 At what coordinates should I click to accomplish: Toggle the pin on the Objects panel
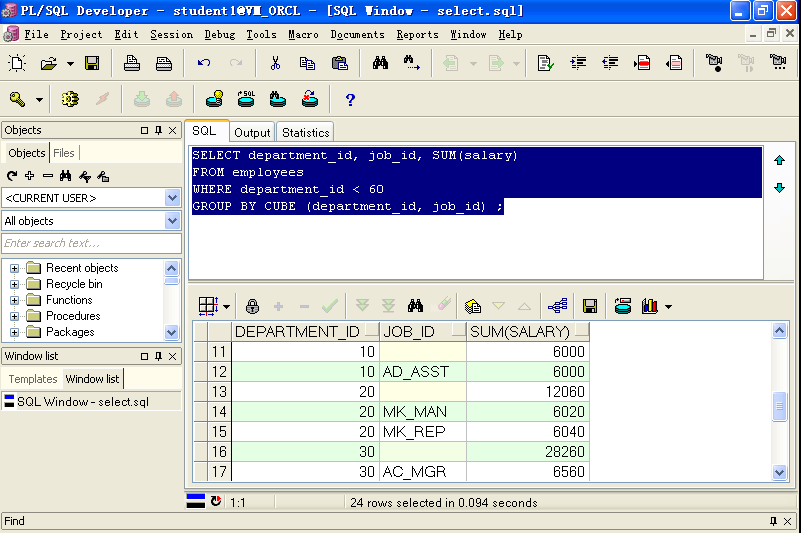[158, 130]
